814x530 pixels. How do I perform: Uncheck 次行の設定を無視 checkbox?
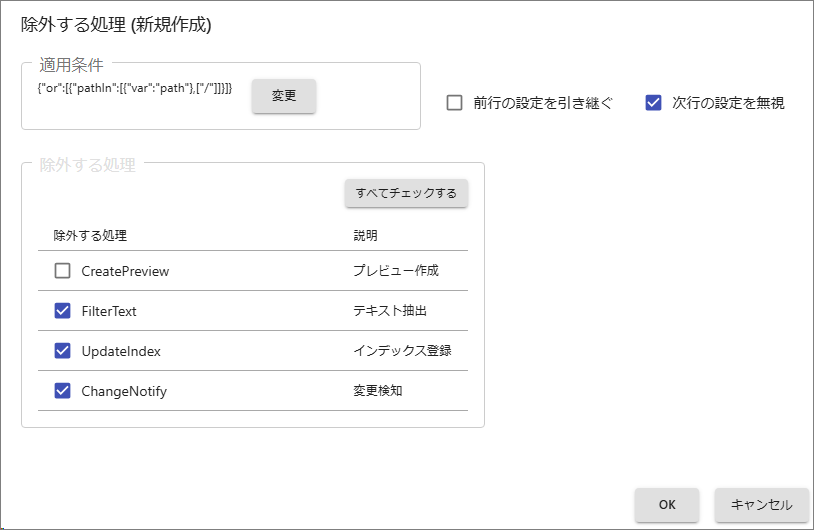click(654, 102)
